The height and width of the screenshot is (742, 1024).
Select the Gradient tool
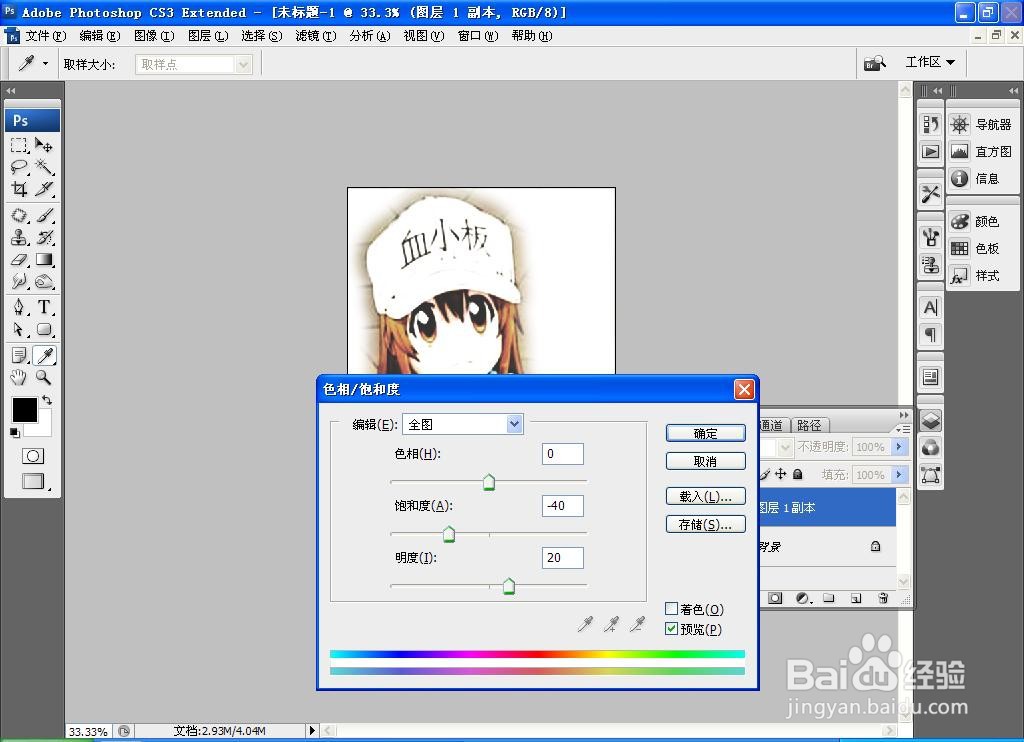click(x=44, y=259)
